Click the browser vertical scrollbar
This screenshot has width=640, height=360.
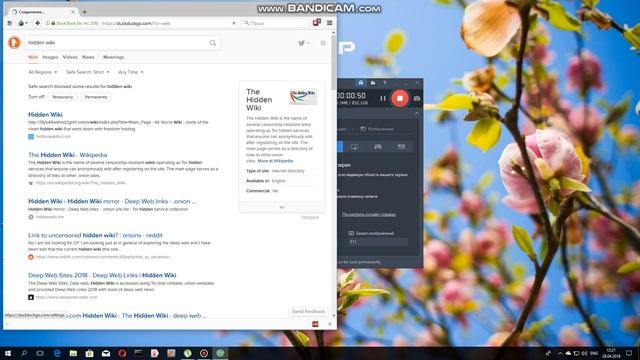[x=333, y=61]
